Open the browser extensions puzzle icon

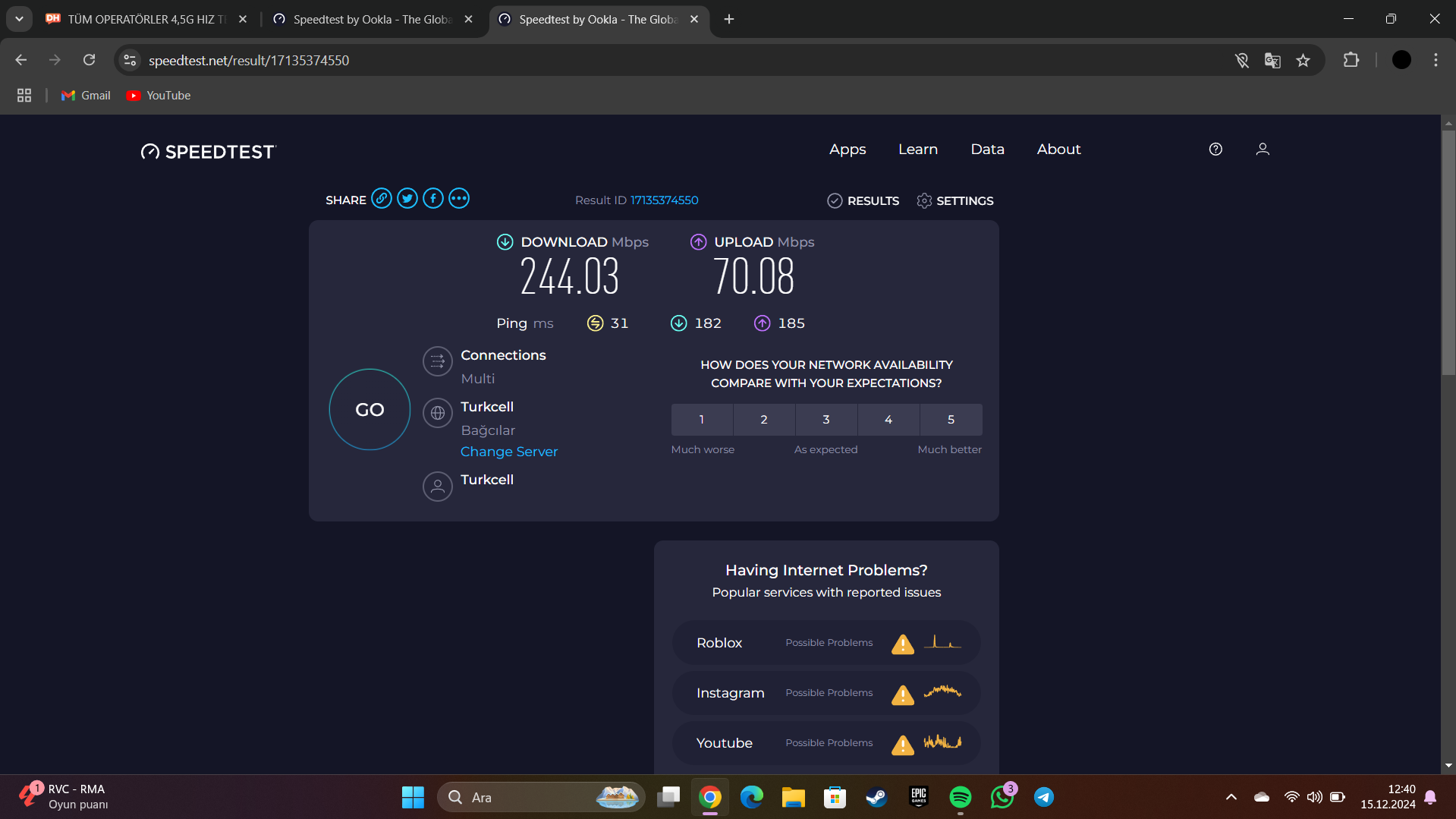click(1351, 61)
